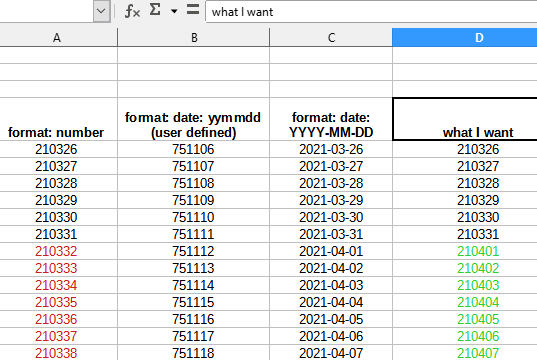
Task: Select the green cell 210405
Action: [x=465, y=319]
